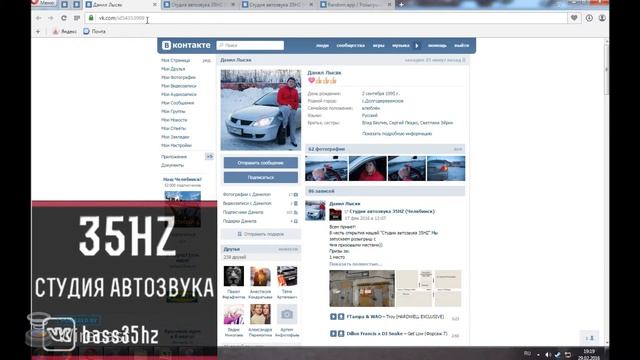This screenshot has width=640, height=360.
Task: Click the second pinned VK tab
Action: click(76, 4)
